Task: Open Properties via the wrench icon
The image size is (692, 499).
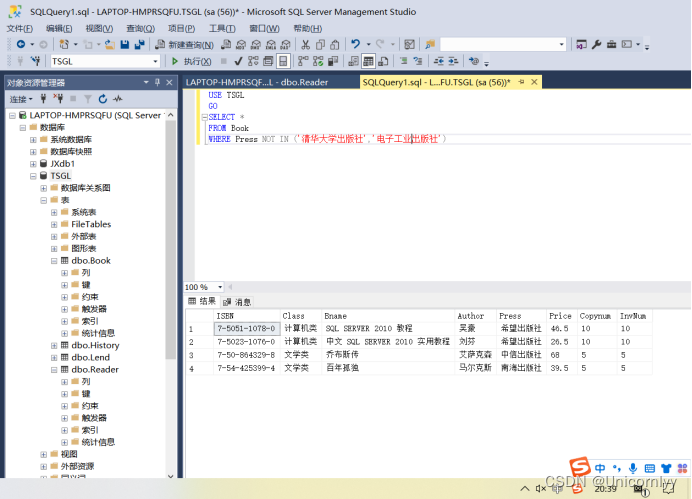Action: 596,44
